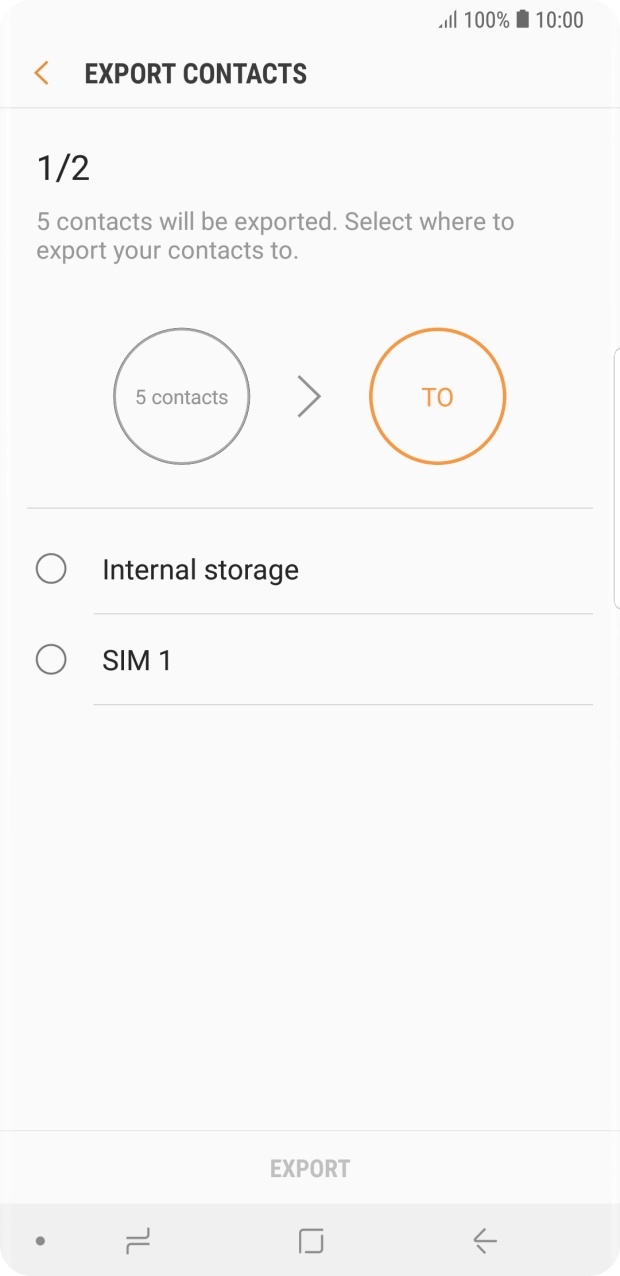Tap the edge panel handle on right side

pos(616,480)
